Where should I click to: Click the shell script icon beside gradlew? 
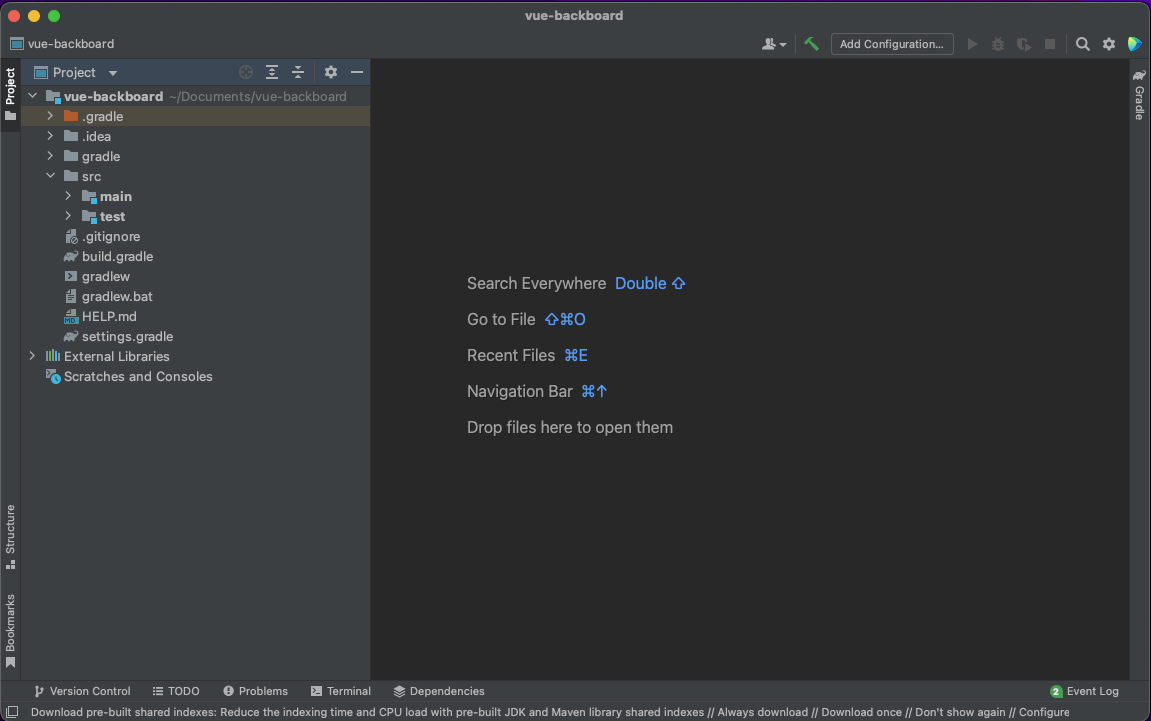click(70, 276)
